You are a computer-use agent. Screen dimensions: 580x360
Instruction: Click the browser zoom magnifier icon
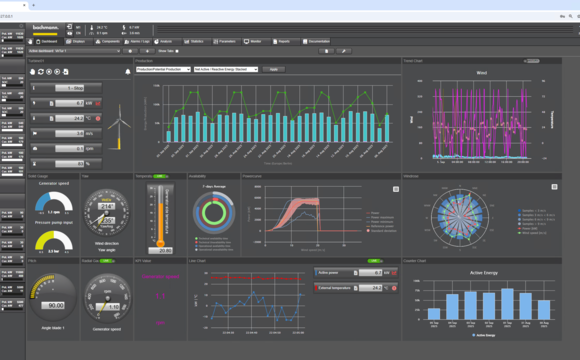[x=571, y=16]
